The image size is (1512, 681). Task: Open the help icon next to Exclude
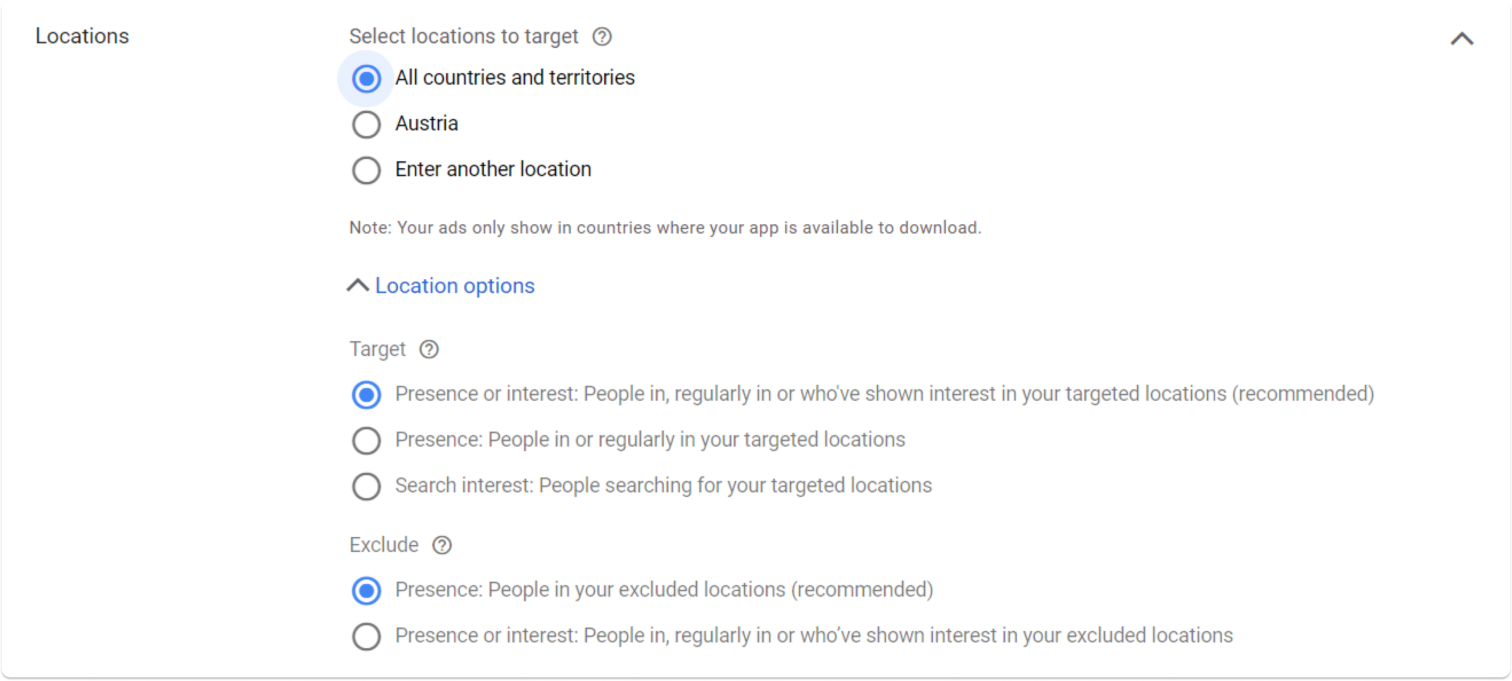tap(441, 545)
